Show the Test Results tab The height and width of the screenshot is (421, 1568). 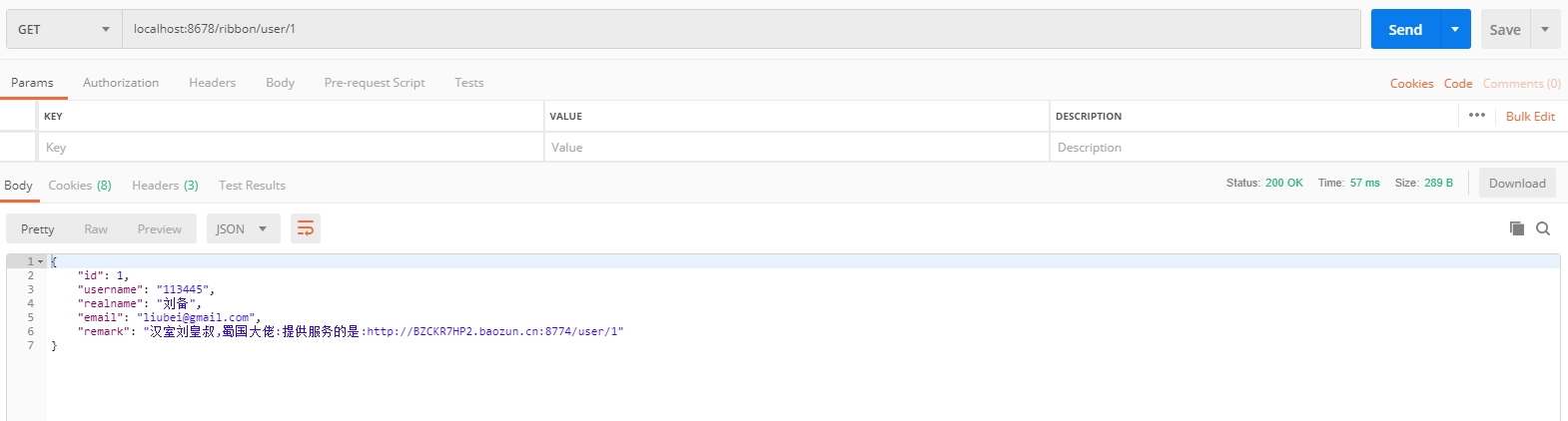pyautogui.click(x=252, y=186)
